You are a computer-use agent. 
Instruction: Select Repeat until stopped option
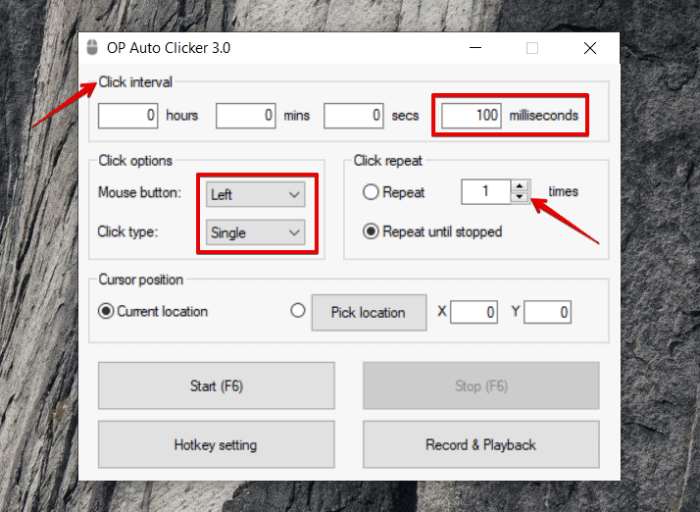point(371,232)
